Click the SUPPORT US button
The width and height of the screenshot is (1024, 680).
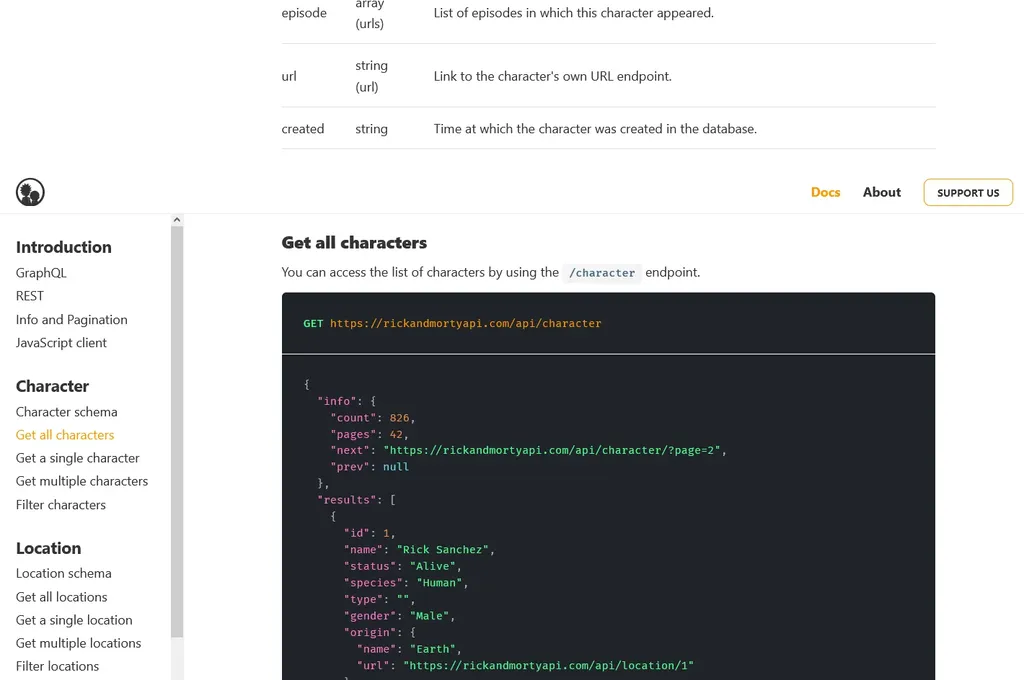click(x=968, y=193)
